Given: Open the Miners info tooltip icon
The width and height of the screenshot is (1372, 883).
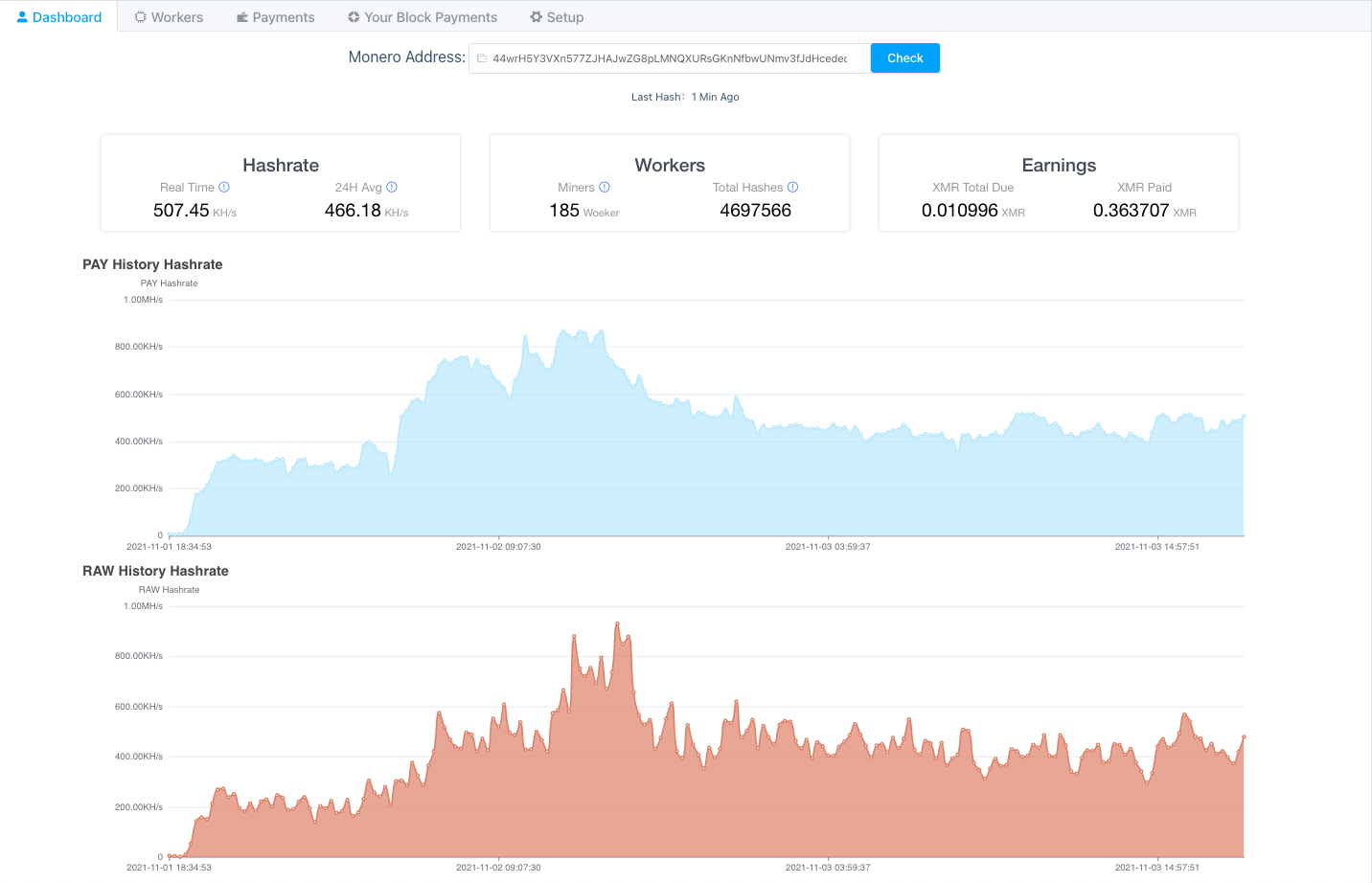Looking at the screenshot, I should pos(605,188).
